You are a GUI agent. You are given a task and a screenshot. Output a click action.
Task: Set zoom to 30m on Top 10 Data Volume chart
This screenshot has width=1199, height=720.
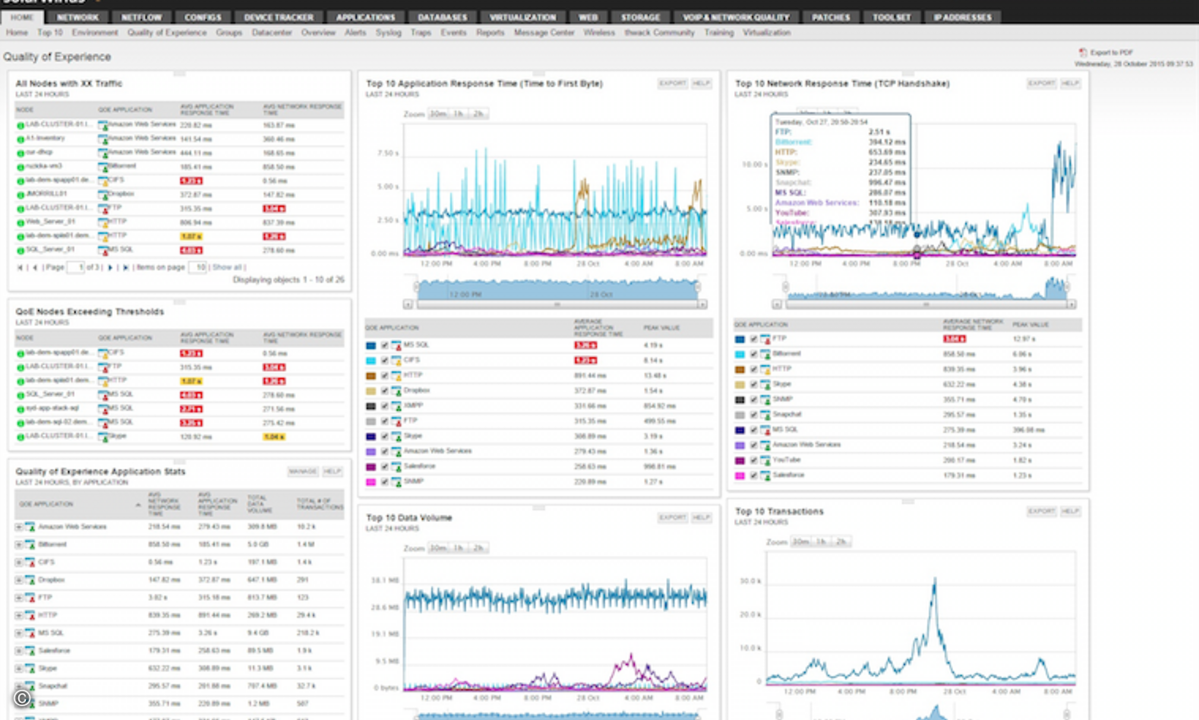pyautogui.click(x=438, y=548)
